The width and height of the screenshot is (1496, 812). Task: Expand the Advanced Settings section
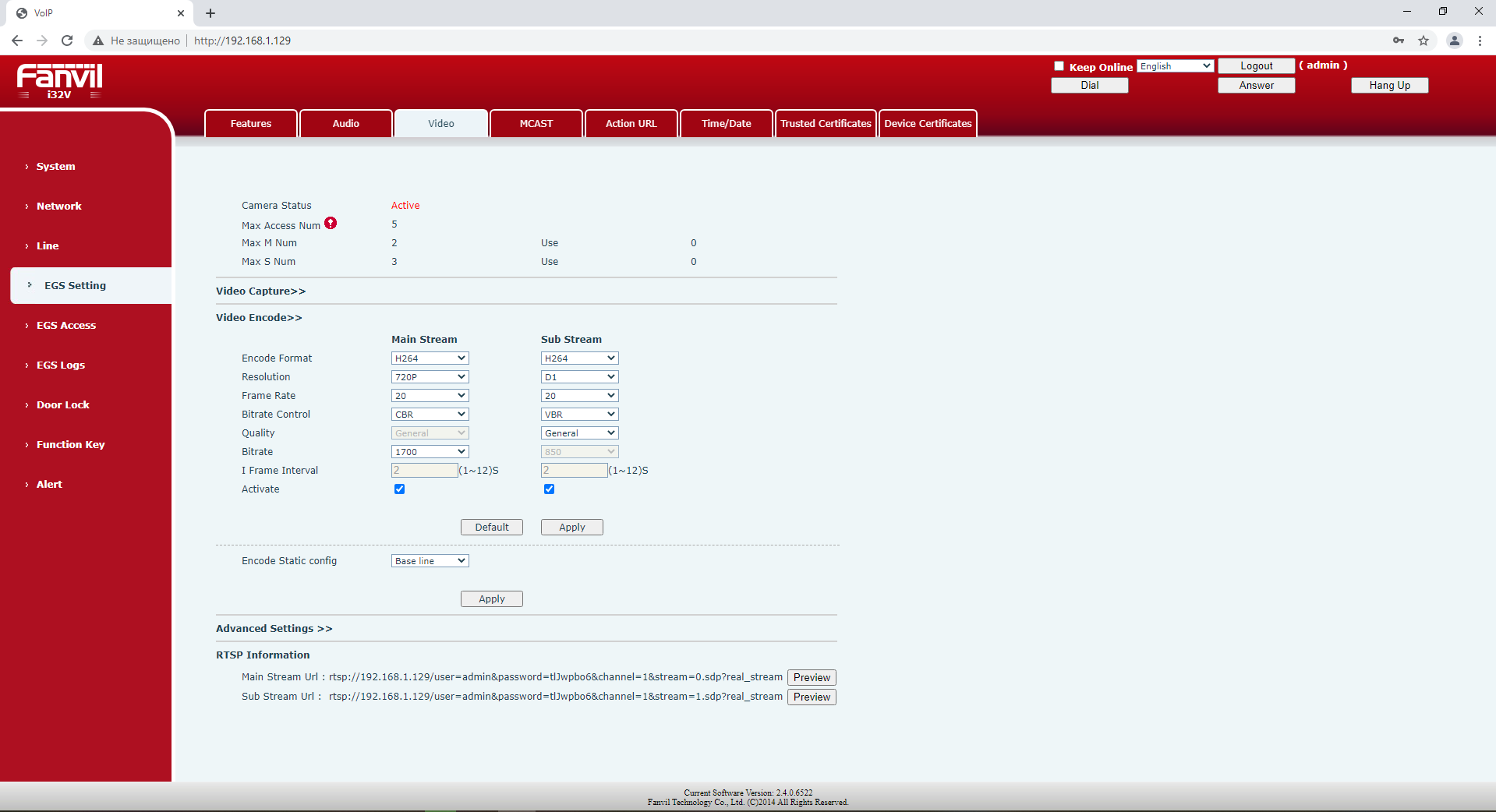point(274,629)
